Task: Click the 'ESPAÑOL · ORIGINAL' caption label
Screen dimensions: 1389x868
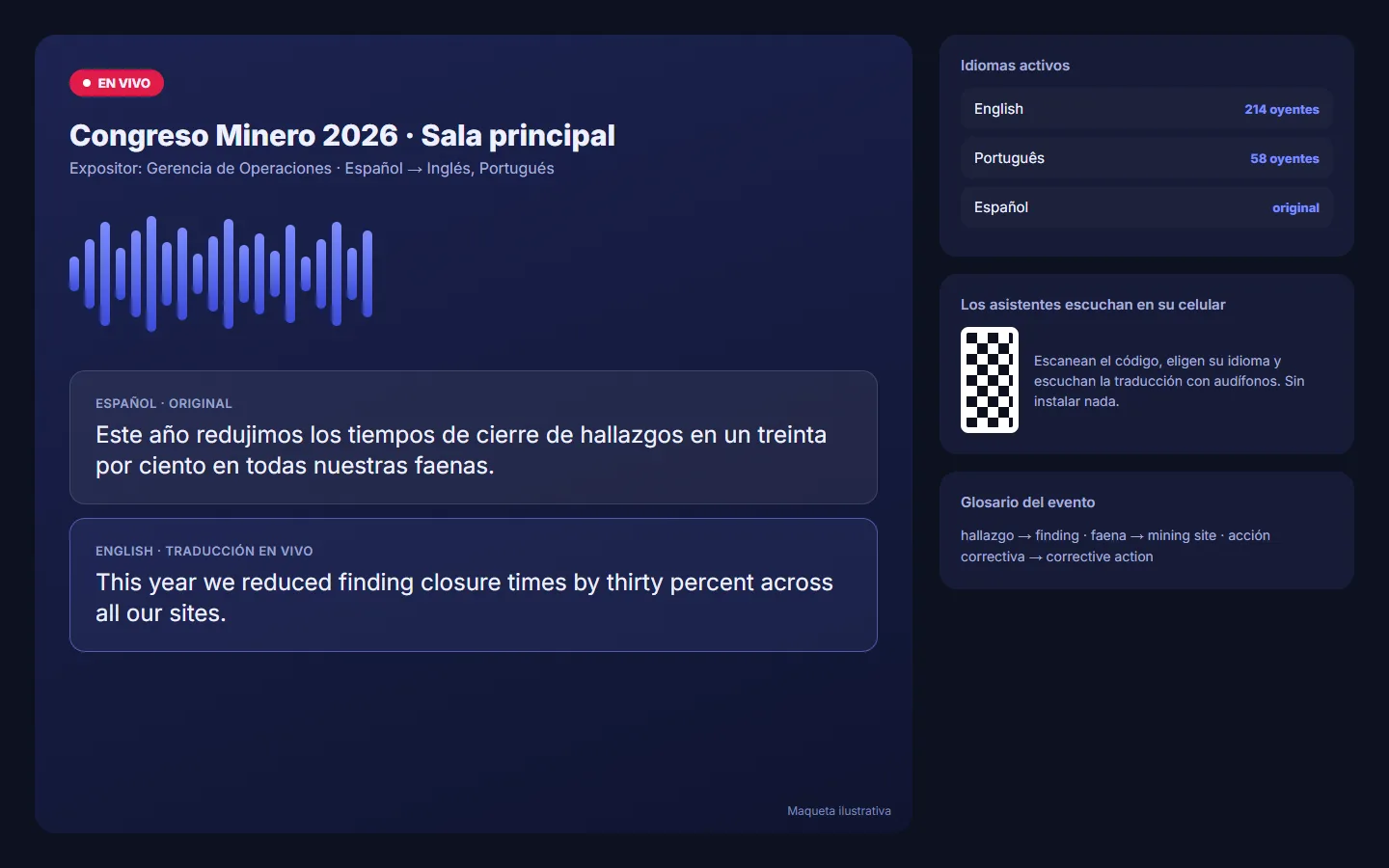Action: pos(164,404)
